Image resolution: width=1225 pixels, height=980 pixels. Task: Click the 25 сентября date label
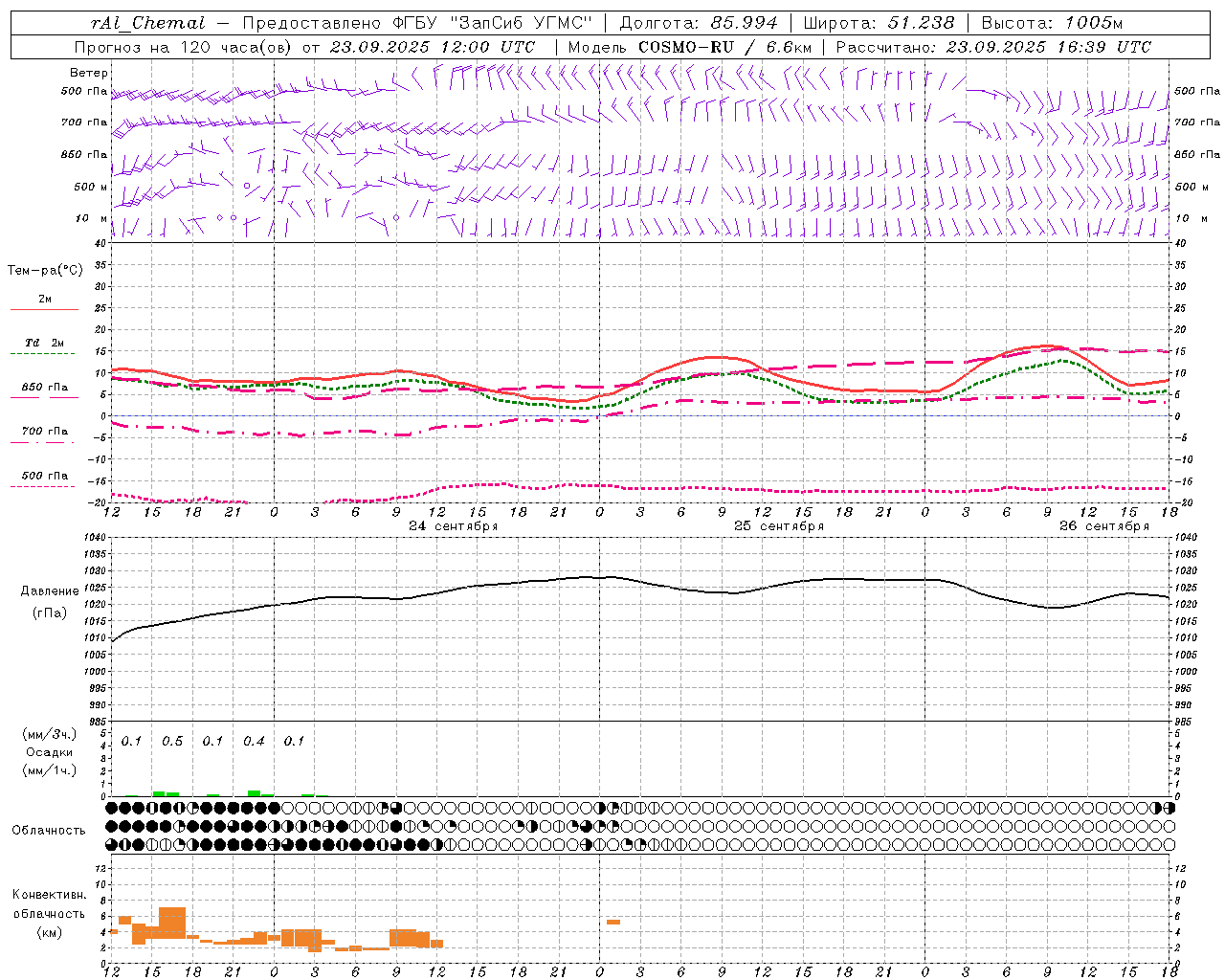tap(779, 526)
